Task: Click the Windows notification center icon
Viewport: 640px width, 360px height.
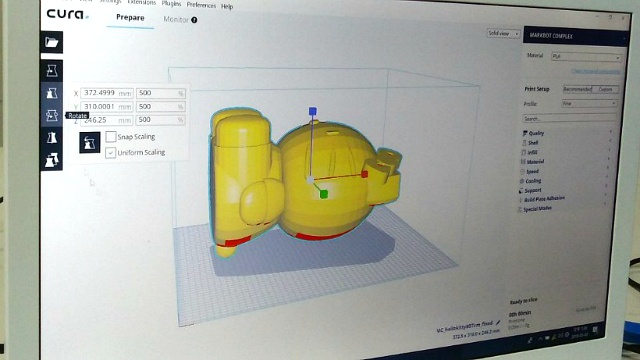Action: [x=596, y=330]
